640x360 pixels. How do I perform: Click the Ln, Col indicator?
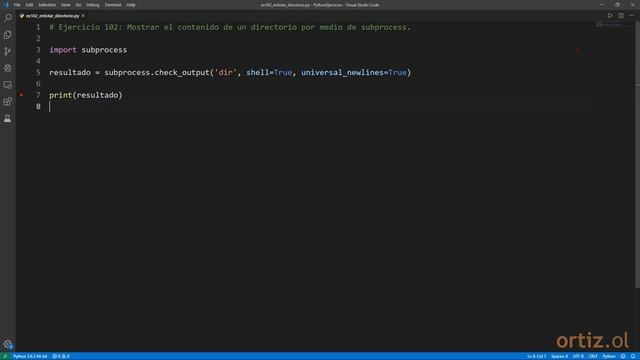pyautogui.click(x=536, y=356)
